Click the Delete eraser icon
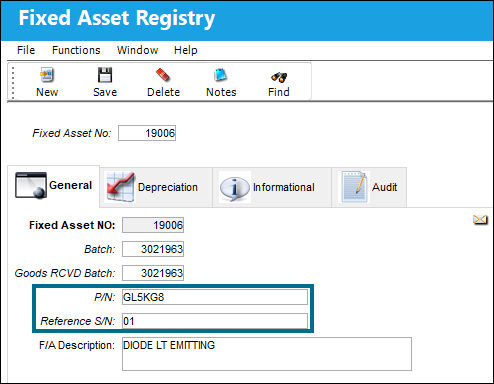 [x=163, y=75]
